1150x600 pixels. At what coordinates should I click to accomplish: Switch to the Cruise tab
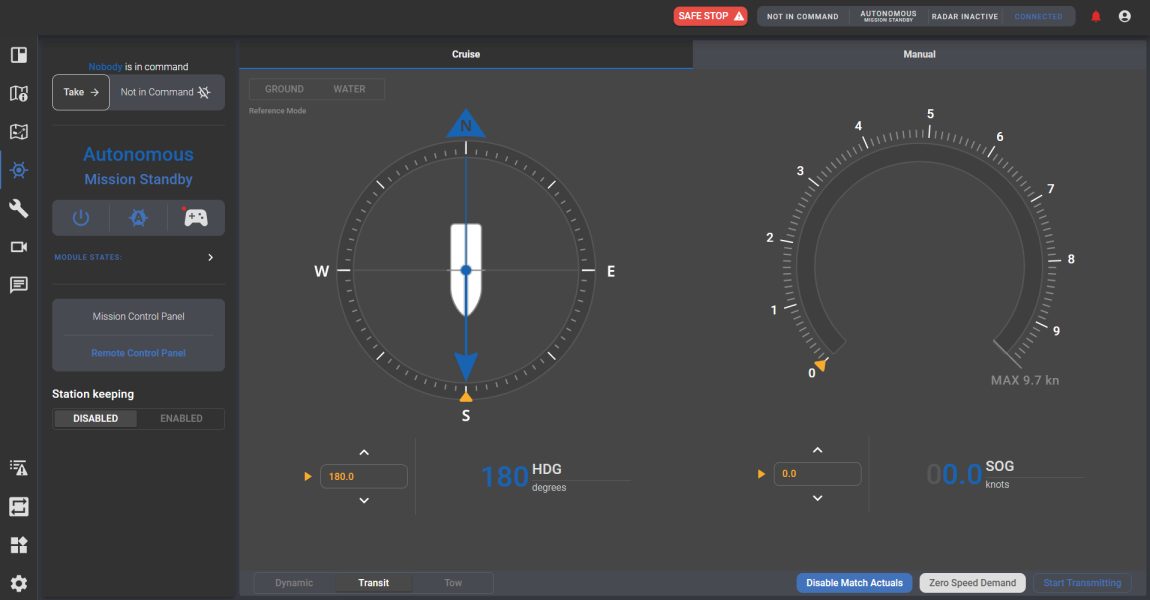point(466,54)
